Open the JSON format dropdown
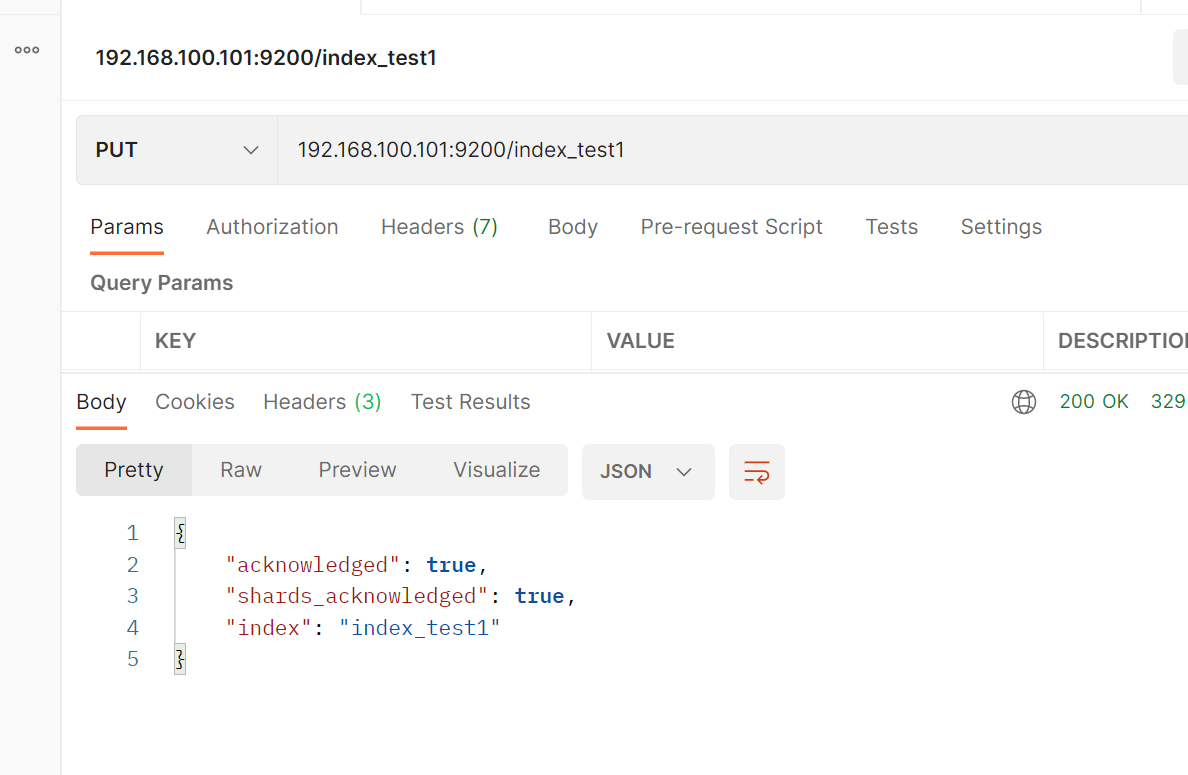The width and height of the screenshot is (1188, 775). pyautogui.click(x=647, y=472)
